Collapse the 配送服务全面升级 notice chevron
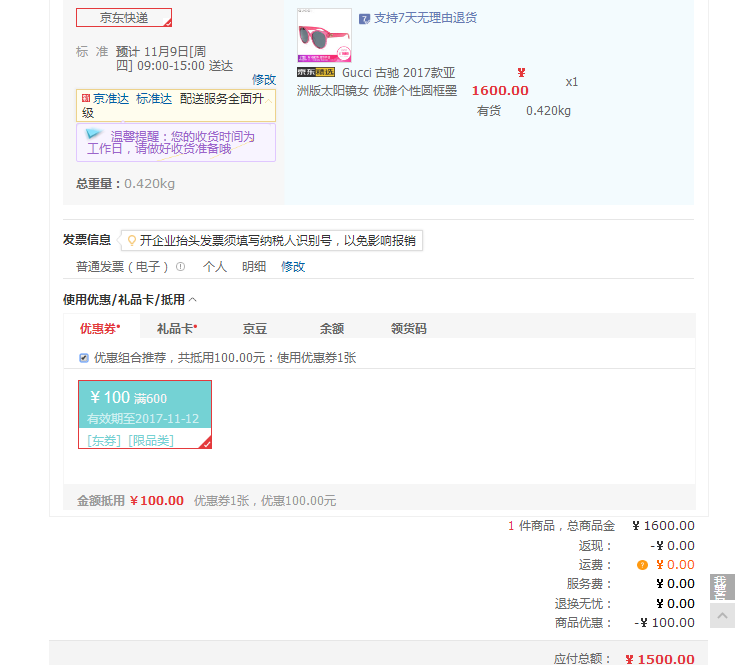This screenshot has height=665, width=747. pyautogui.click(x=269, y=101)
